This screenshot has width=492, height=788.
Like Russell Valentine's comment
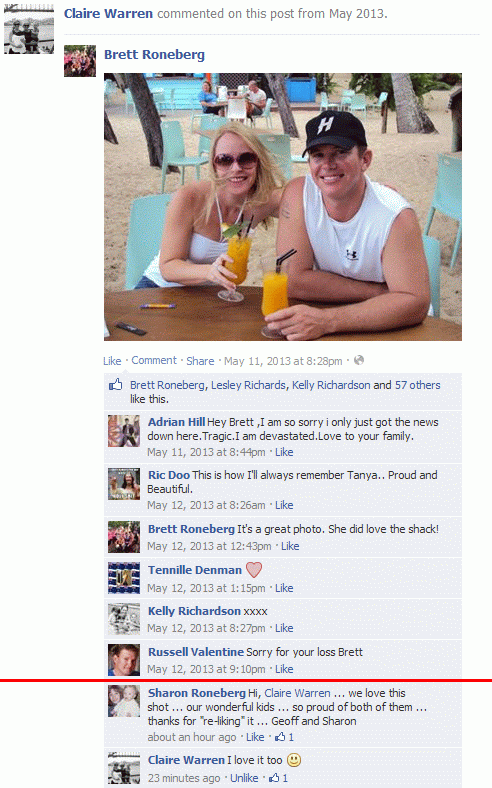(284, 669)
